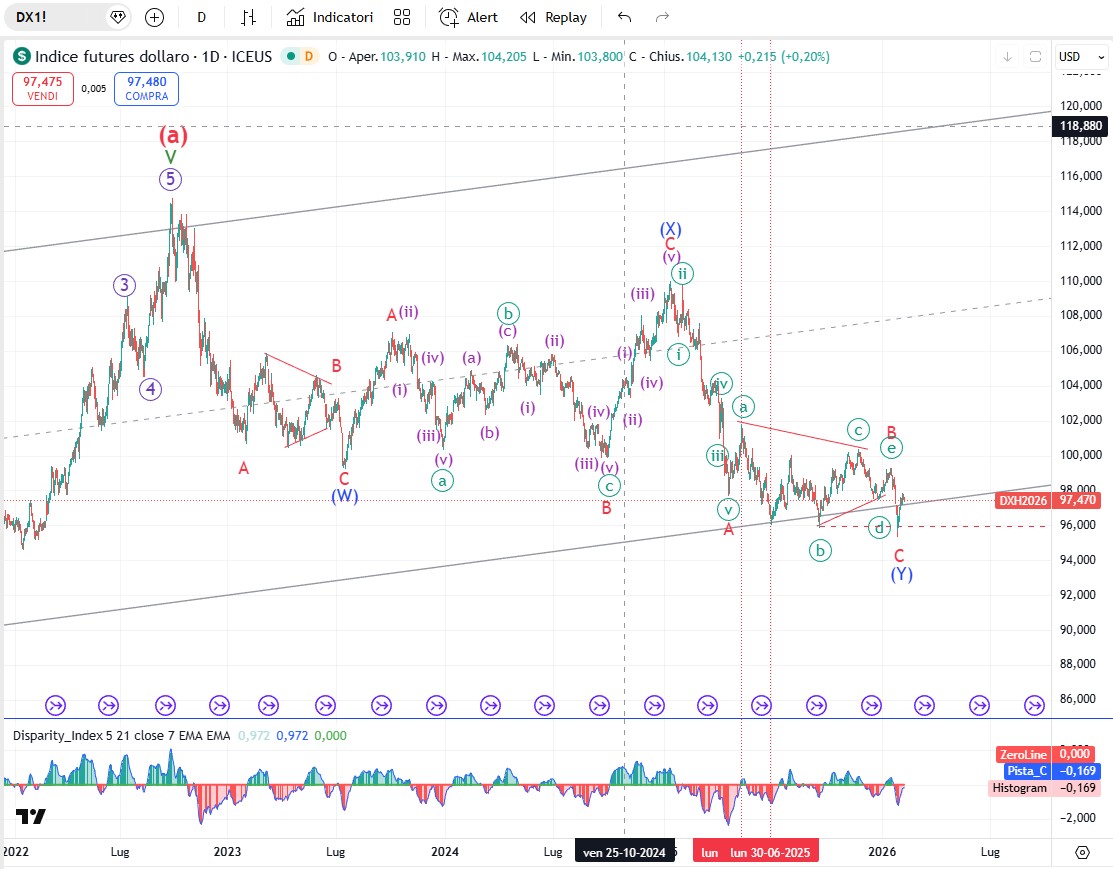Click the TradingView logo on chart
Image resolution: width=1113 pixels, height=869 pixels.
(x=31, y=816)
